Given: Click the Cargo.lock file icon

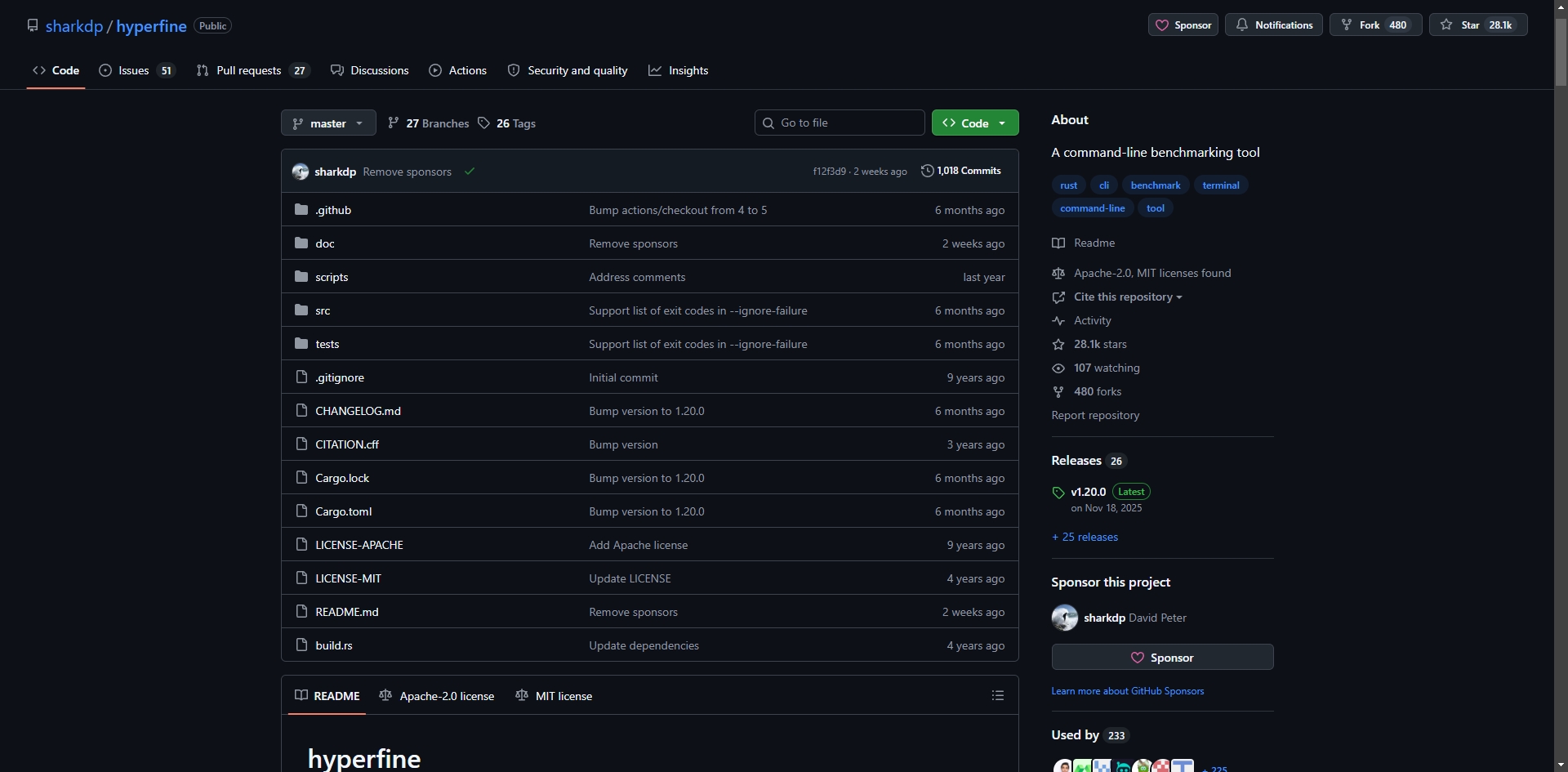Looking at the screenshot, I should click(301, 478).
